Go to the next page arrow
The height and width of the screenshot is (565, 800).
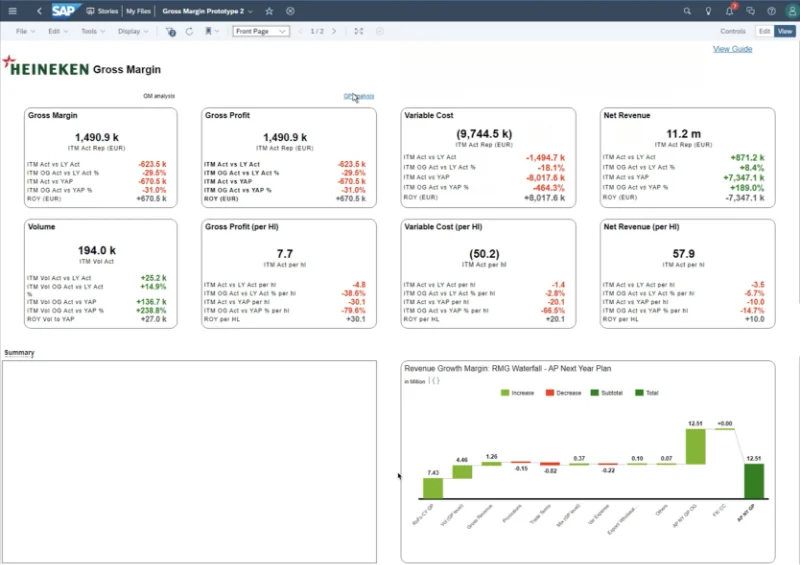[334, 31]
